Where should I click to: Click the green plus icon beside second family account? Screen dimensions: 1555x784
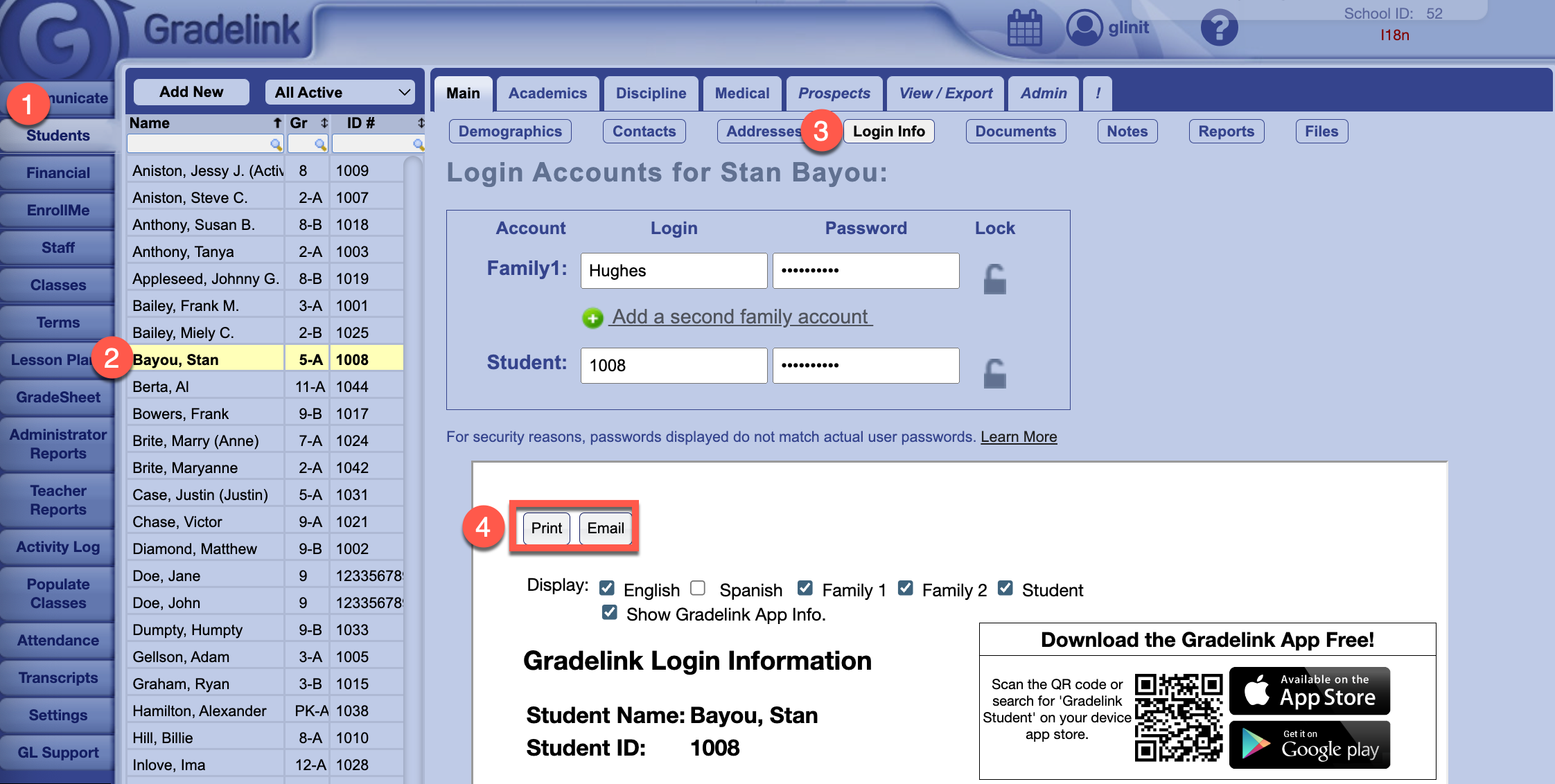[591, 317]
